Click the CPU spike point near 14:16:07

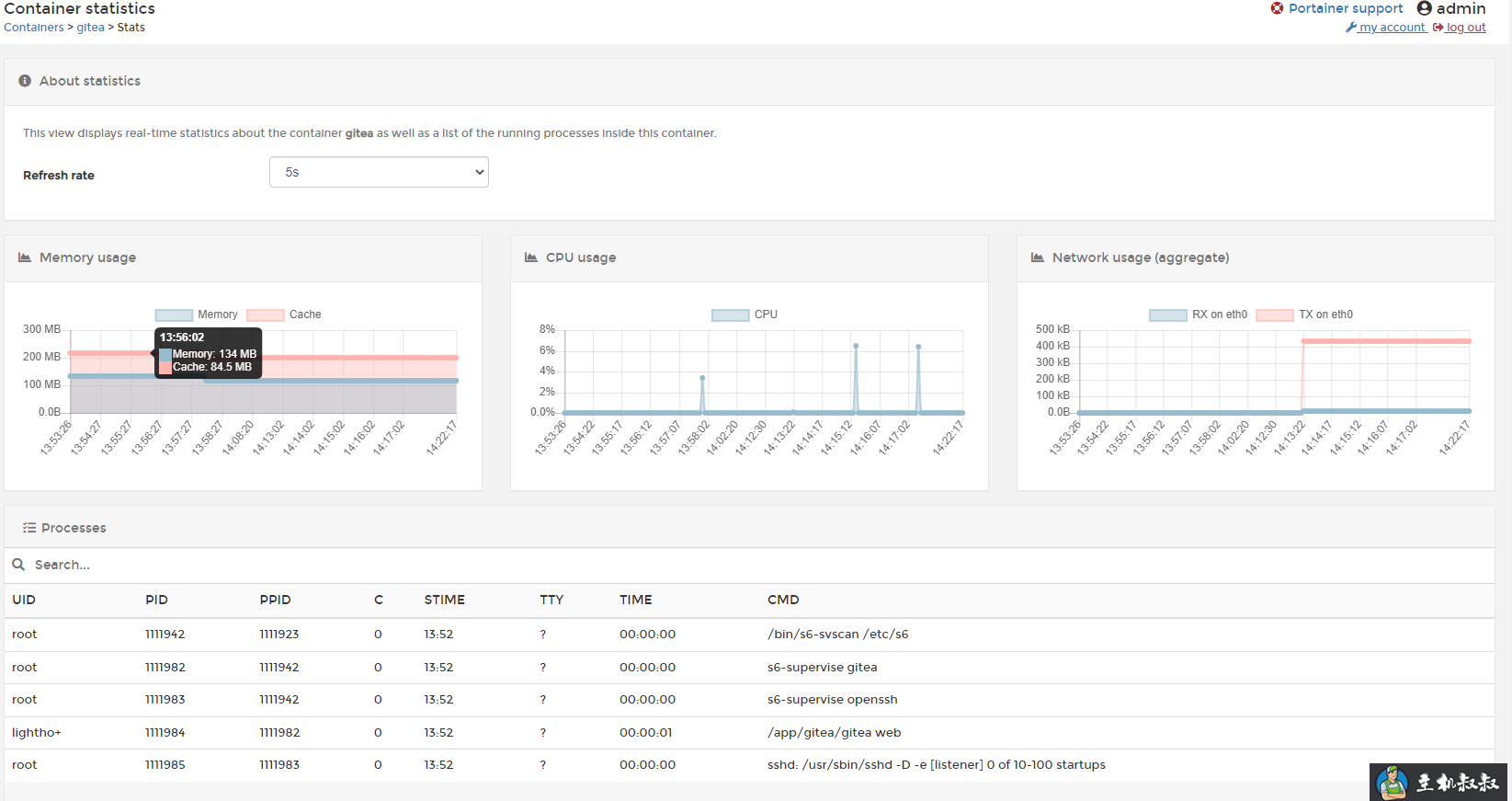click(x=856, y=346)
